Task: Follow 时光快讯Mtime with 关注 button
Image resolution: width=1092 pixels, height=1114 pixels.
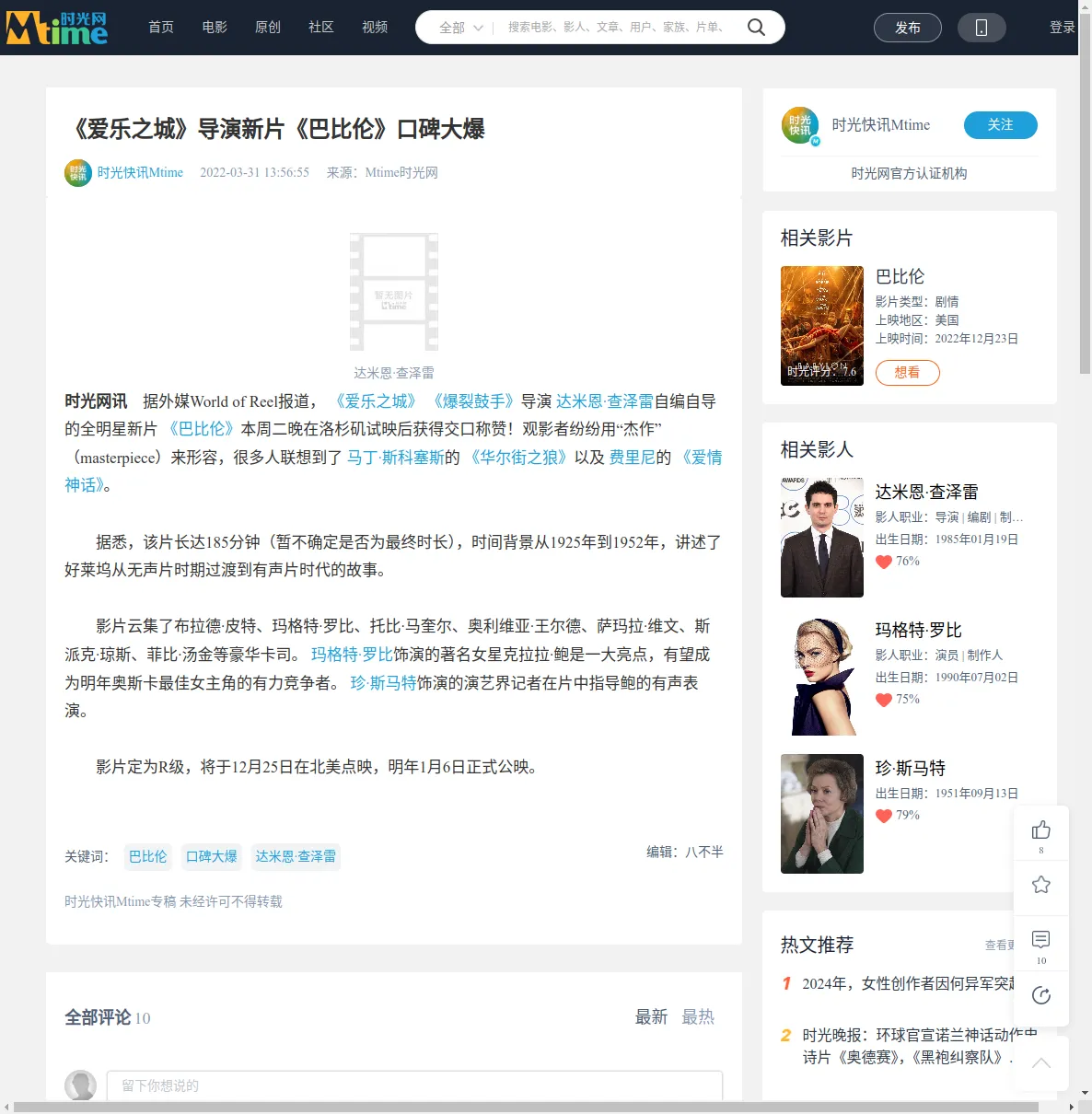Action: [x=1001, y=125]
